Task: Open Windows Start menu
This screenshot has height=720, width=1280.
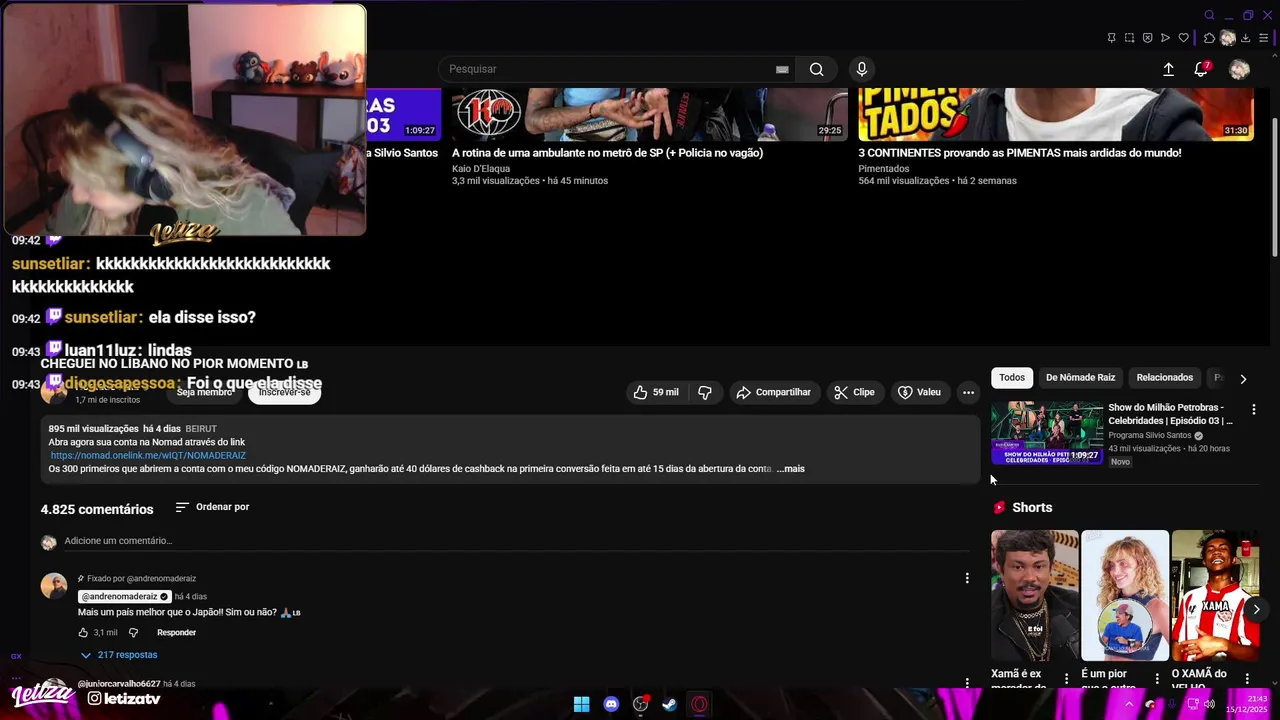Action: 581,704
